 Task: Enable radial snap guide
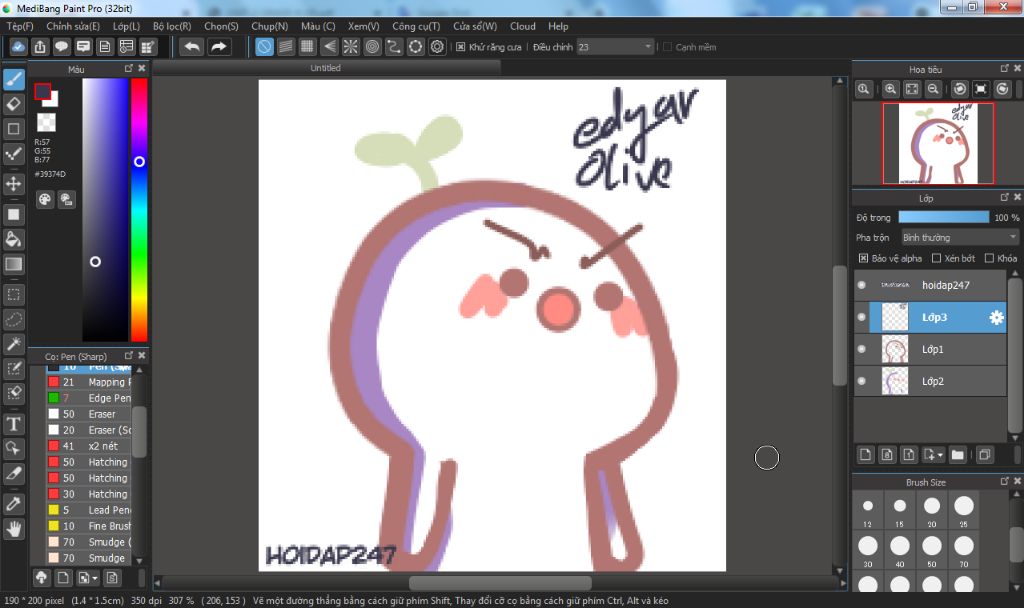[x=351, y=46]
